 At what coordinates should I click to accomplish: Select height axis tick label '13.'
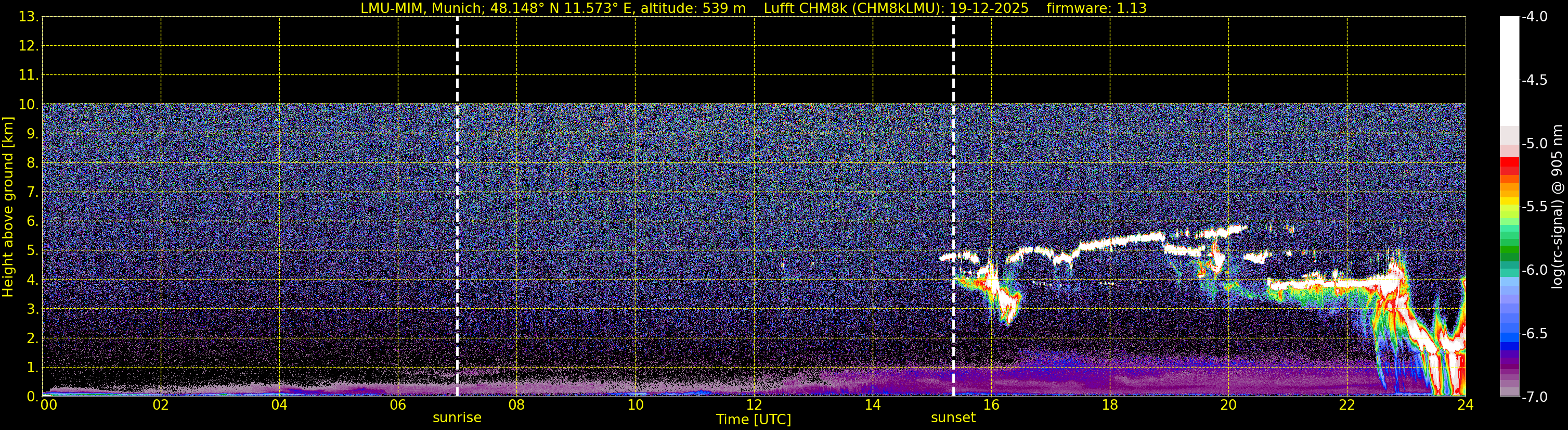coord(29,17)
